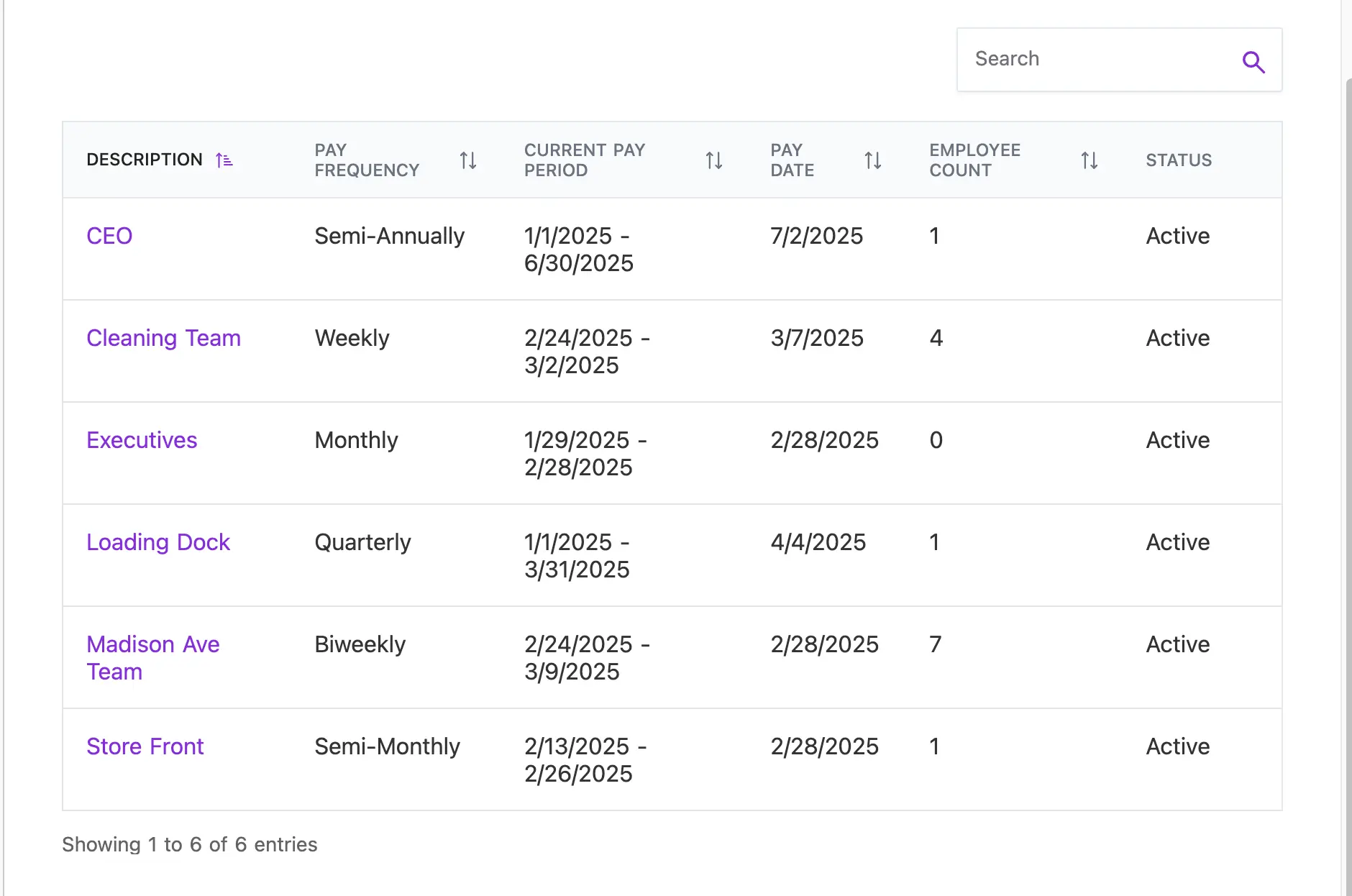This screenshot has height=896, width=1352.
Task: Open the Loading Dock pay group
Action: 158,542
